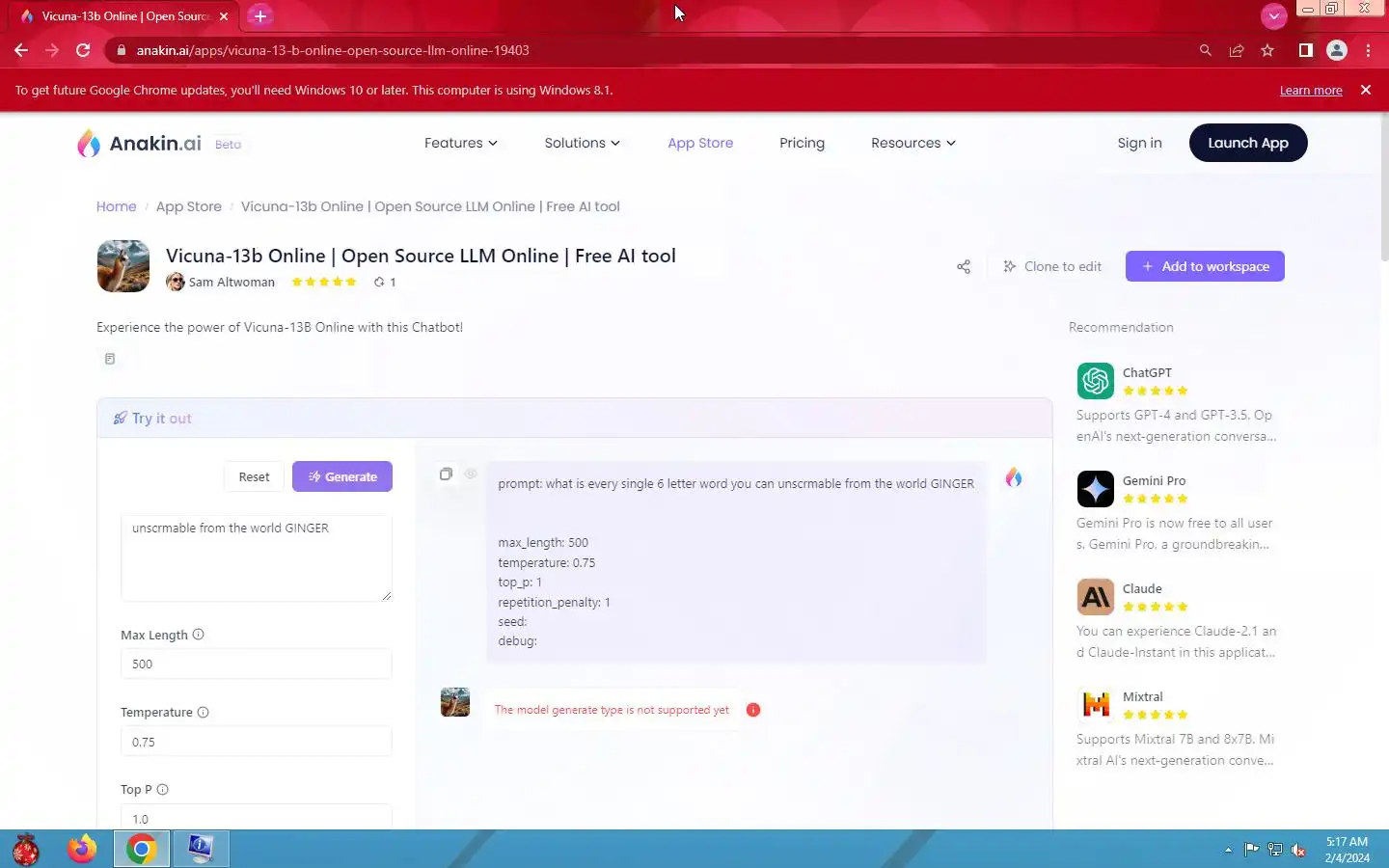Click the Sam Altwoman author name
The height and width of the screenshot is (868, 1389).
pos(231,282)
